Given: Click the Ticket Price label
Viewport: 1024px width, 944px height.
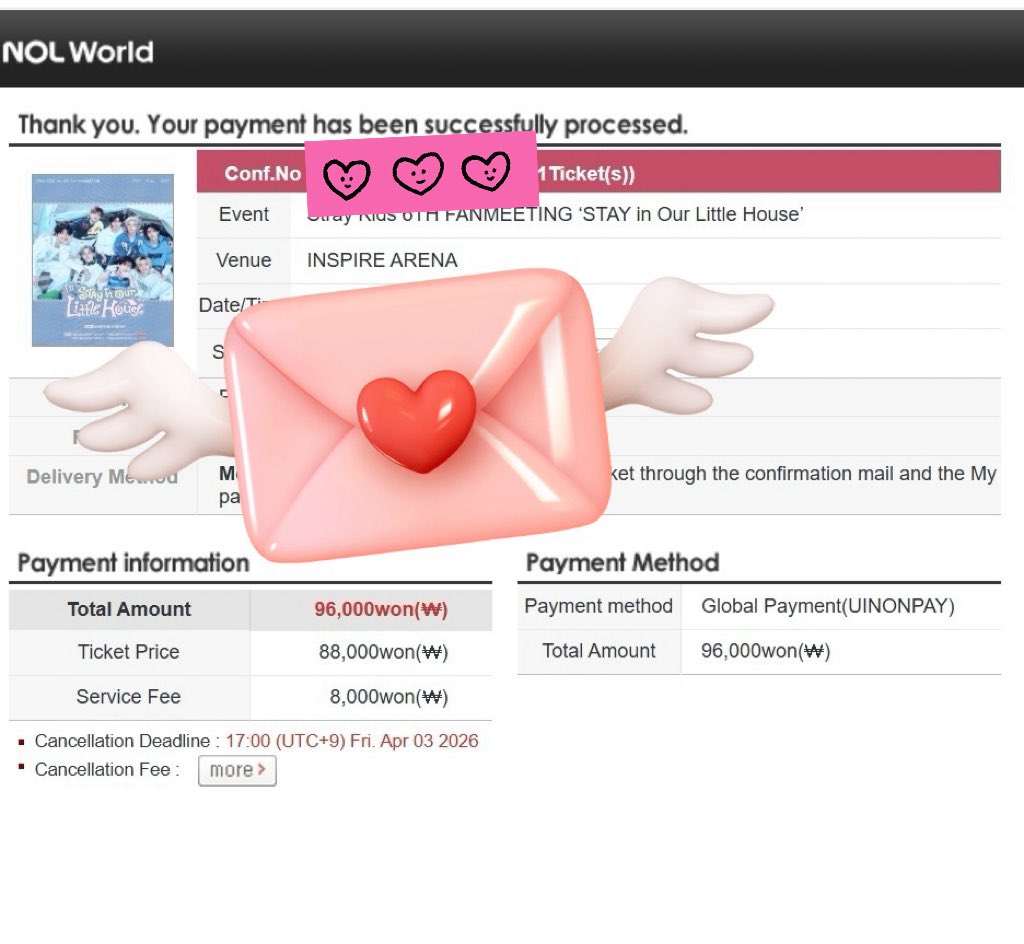Looking at the screenshot, I should 129,652.
